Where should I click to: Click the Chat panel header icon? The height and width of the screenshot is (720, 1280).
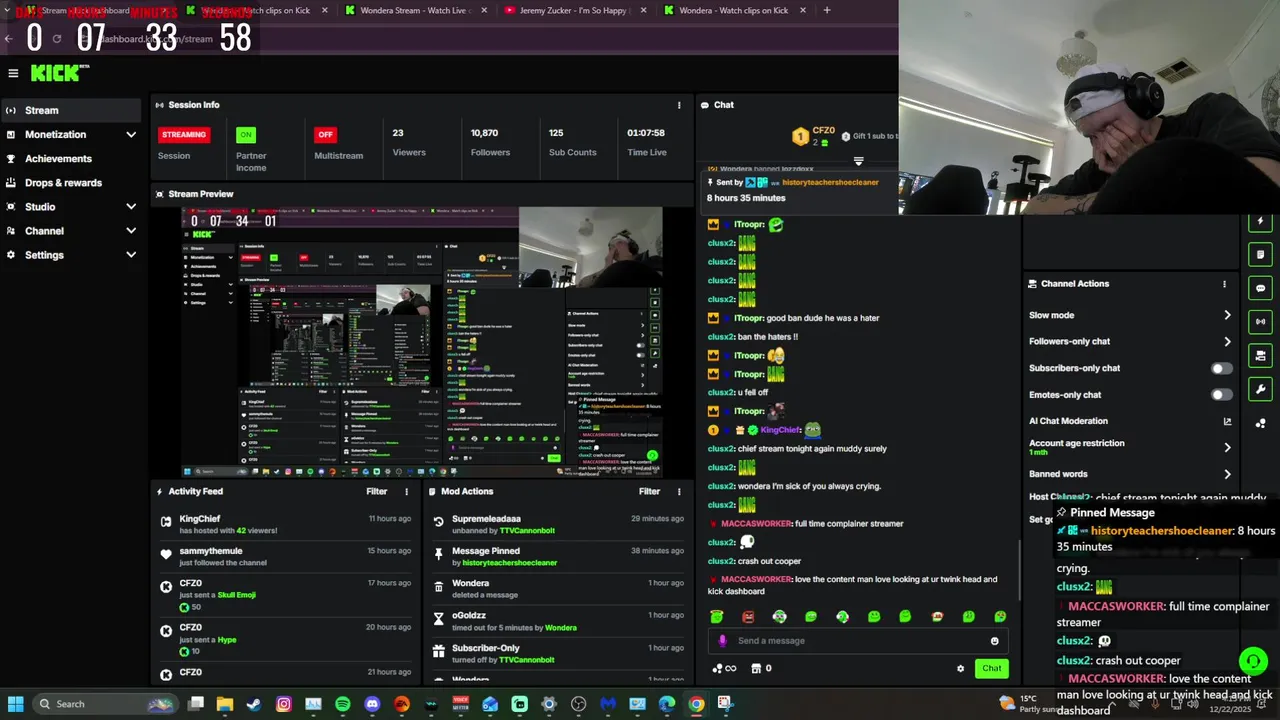pyautogui.click(x=705, y=105)
